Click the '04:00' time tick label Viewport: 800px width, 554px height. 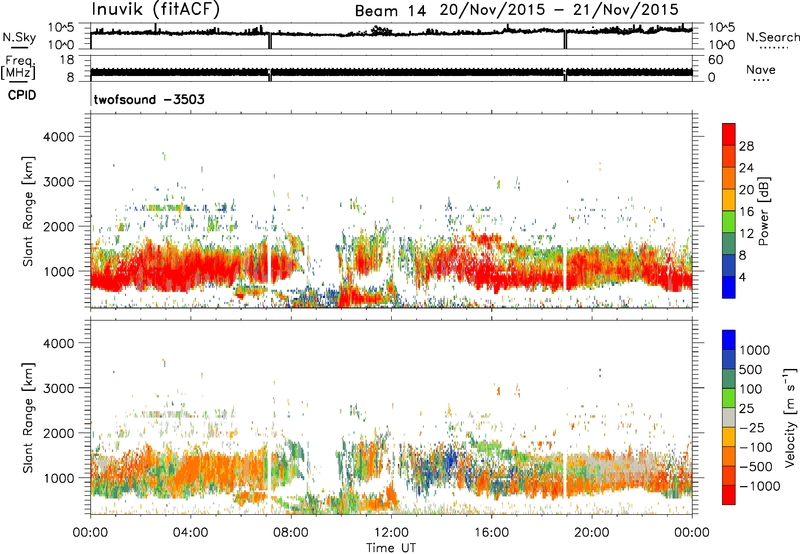coord(190,533)
